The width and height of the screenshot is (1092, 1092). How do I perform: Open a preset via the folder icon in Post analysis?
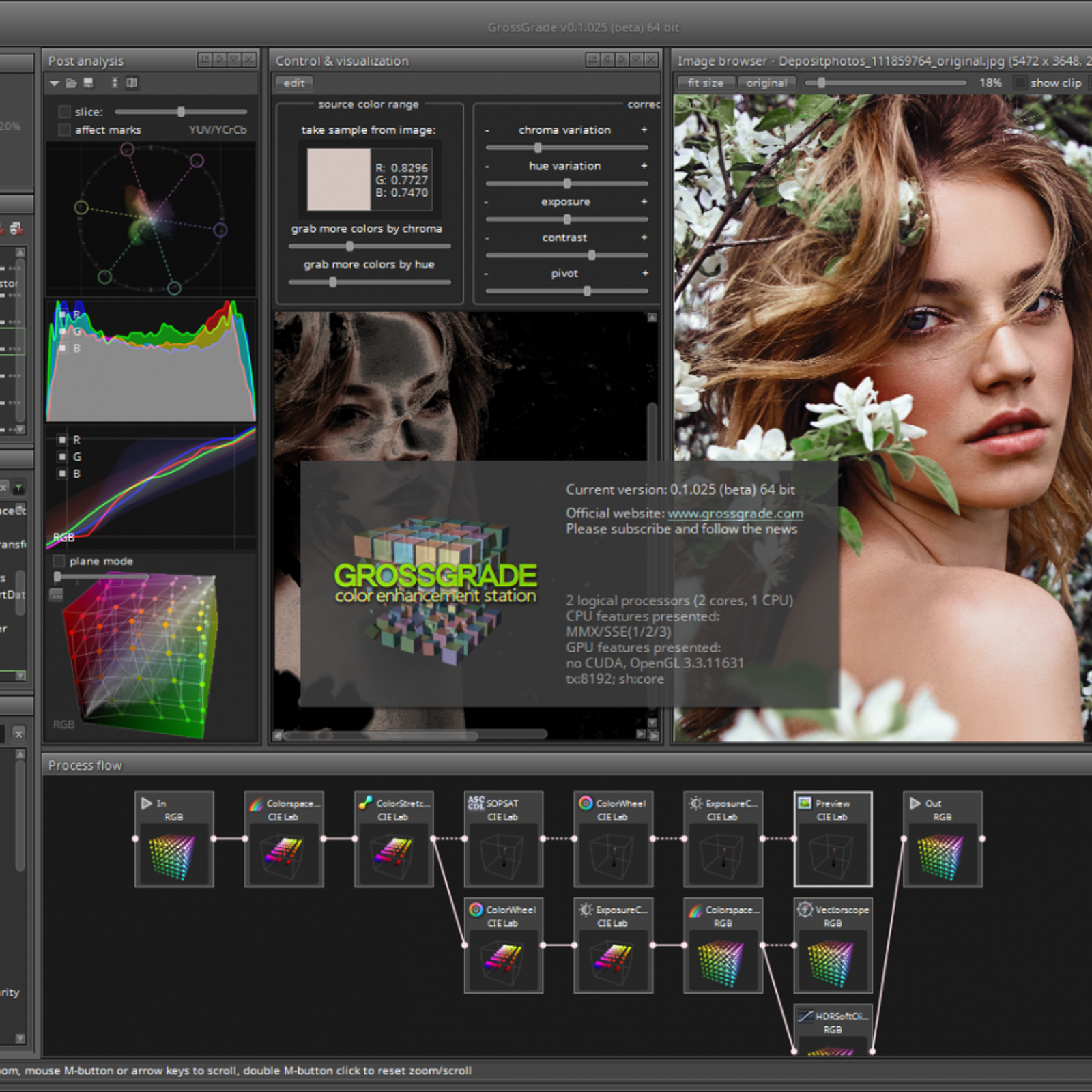tap(72, 83)
